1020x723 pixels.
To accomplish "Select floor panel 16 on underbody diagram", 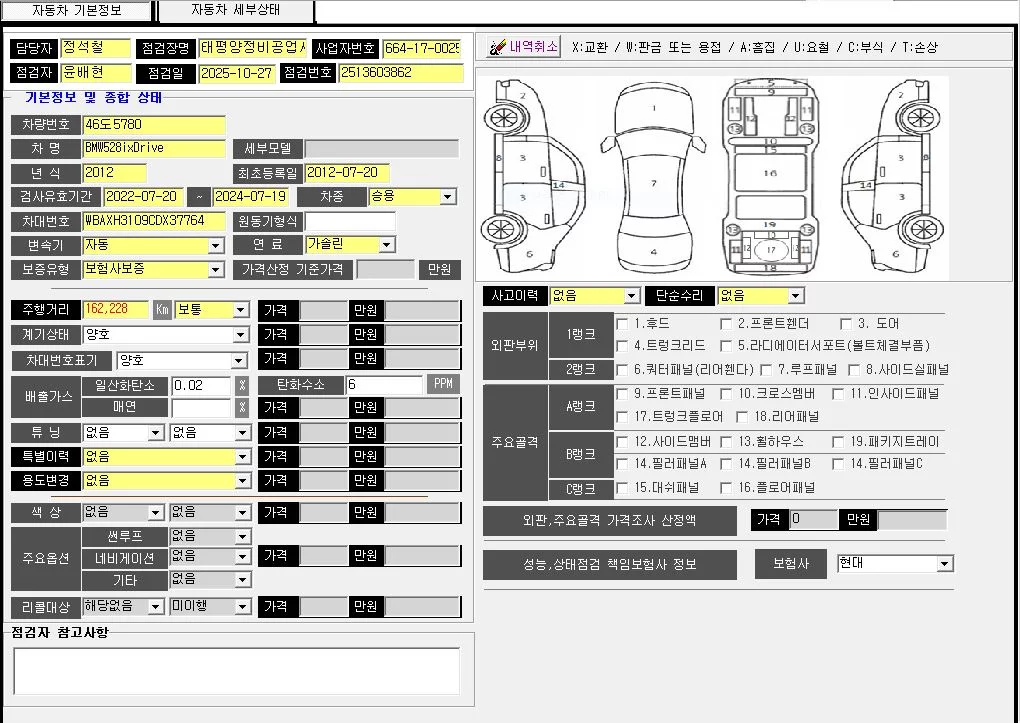I will [x=769, y=174].
